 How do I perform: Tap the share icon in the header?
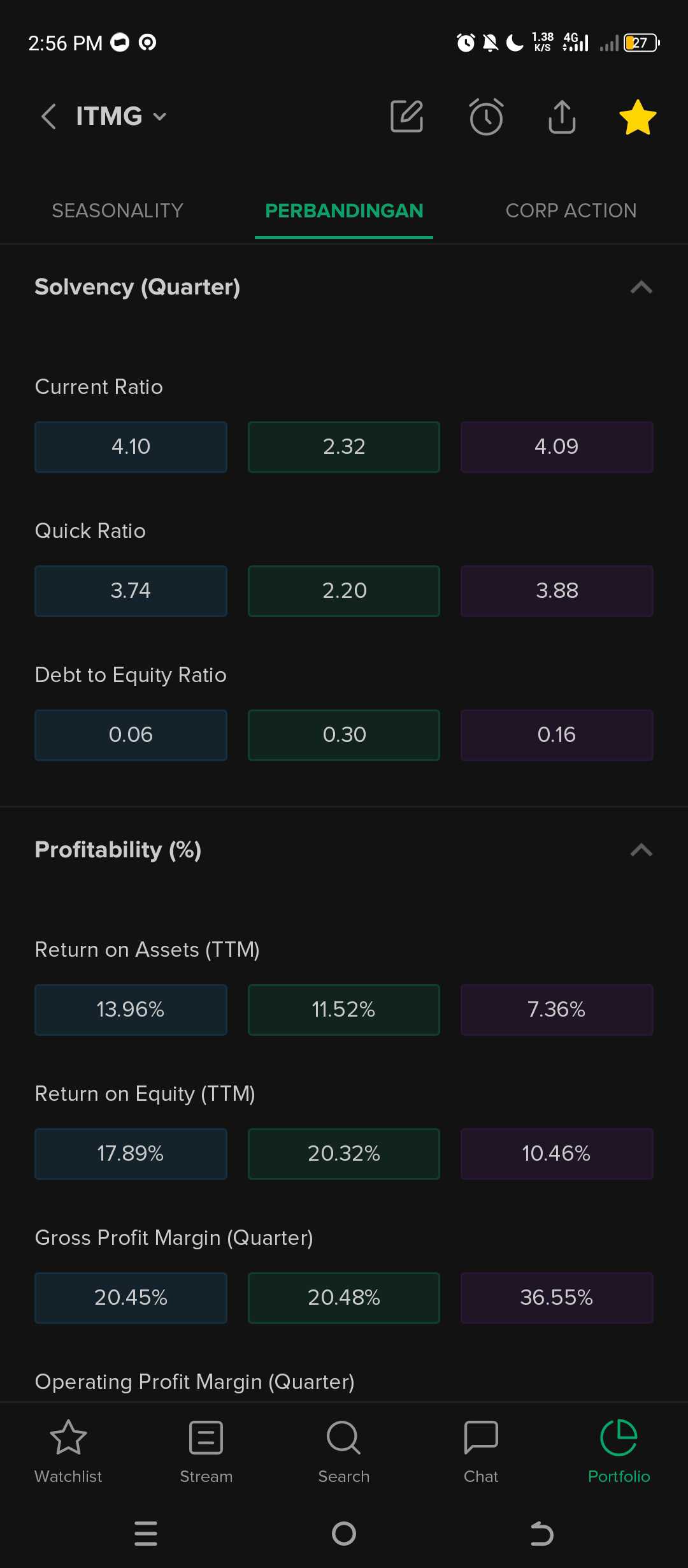point(562,117)
